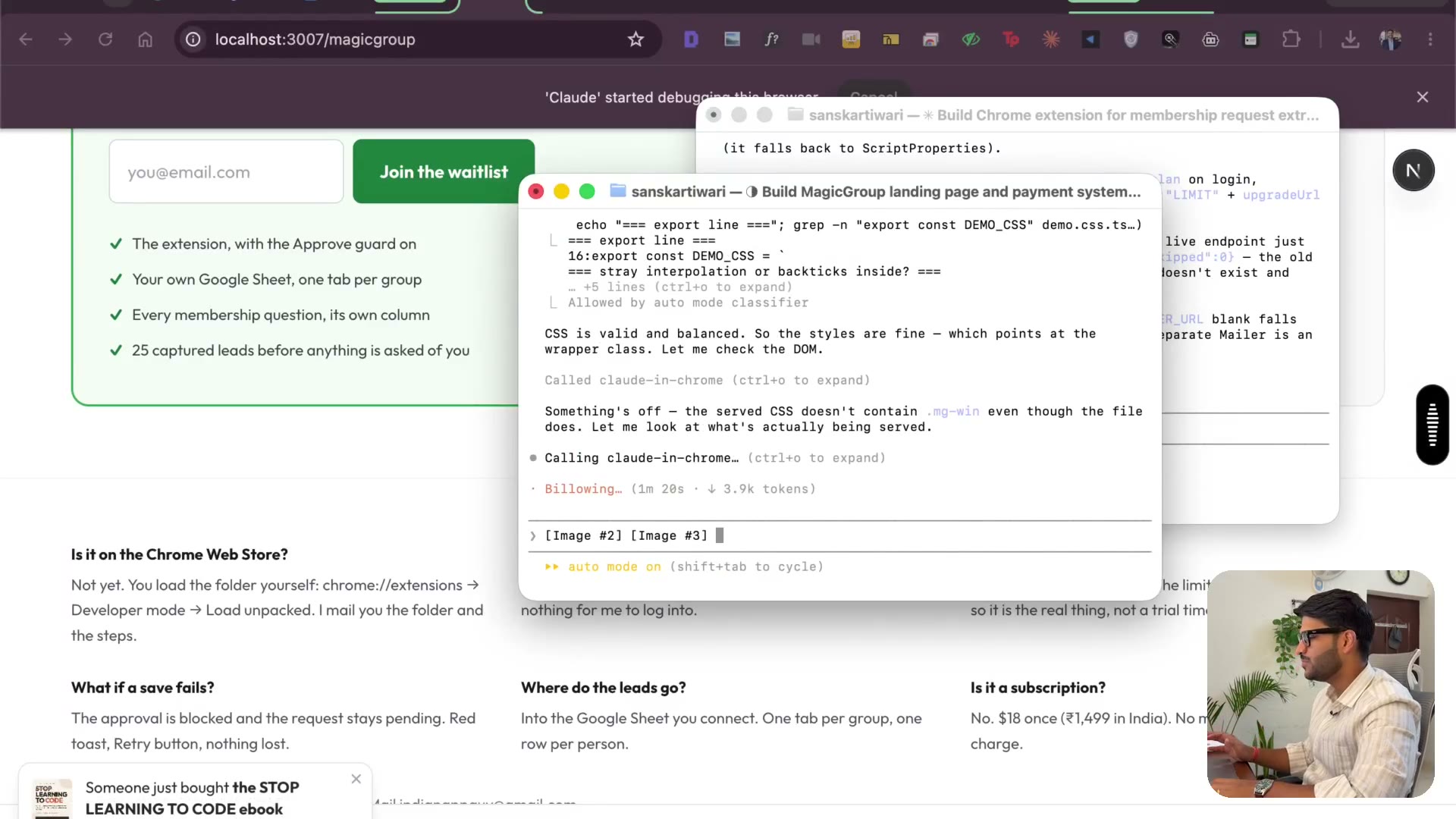
Task: View site information for localhost
Action: pyautogui.click(x=193, y=39)
